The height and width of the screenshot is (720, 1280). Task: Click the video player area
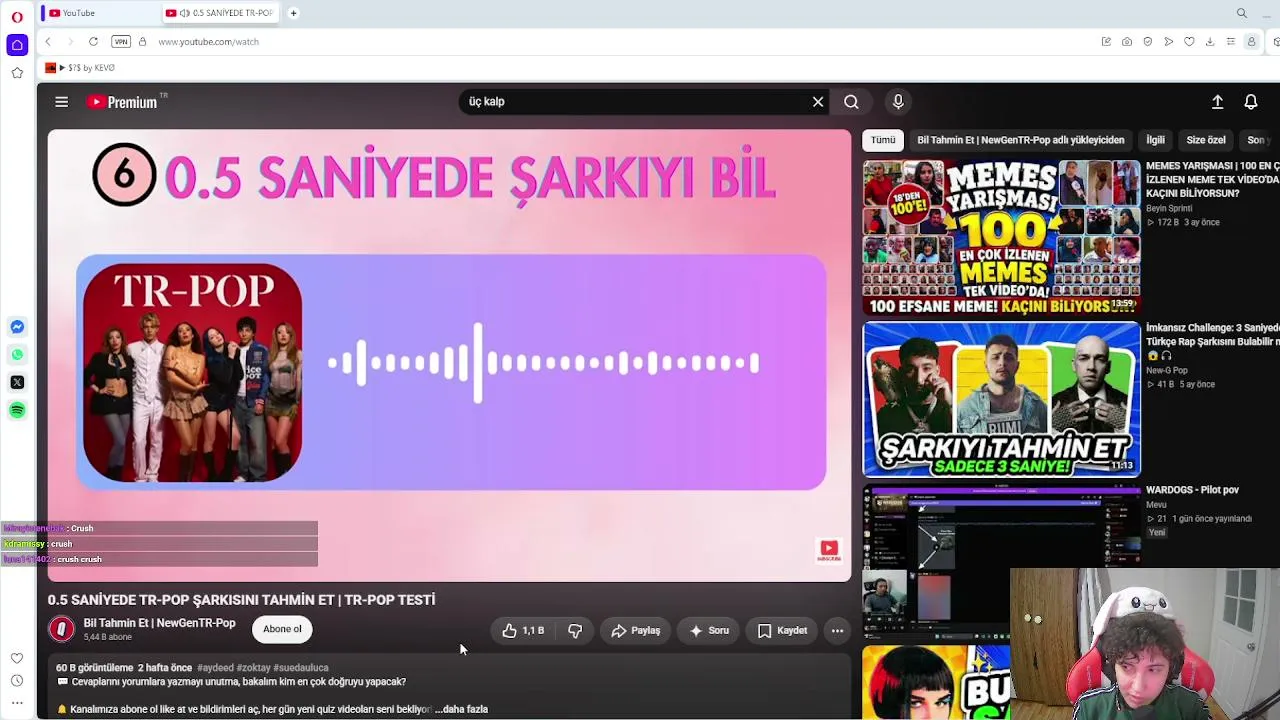450,355
